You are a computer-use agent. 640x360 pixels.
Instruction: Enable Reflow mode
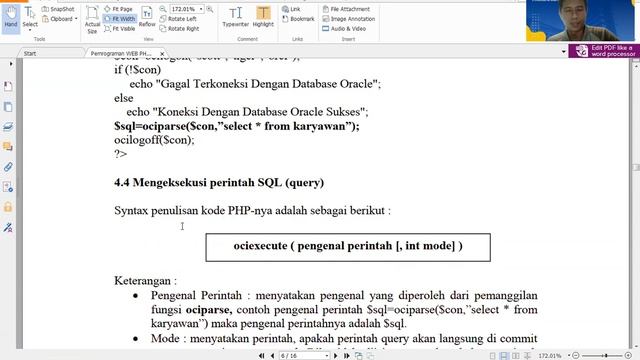coord(147,17)
